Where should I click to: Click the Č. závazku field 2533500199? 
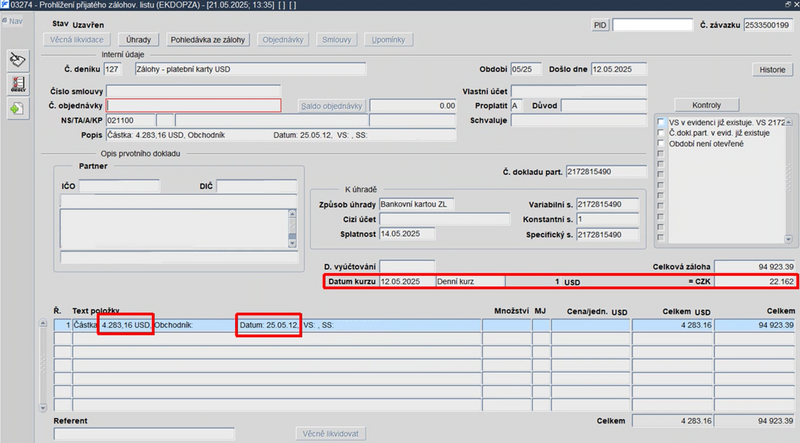768,25
